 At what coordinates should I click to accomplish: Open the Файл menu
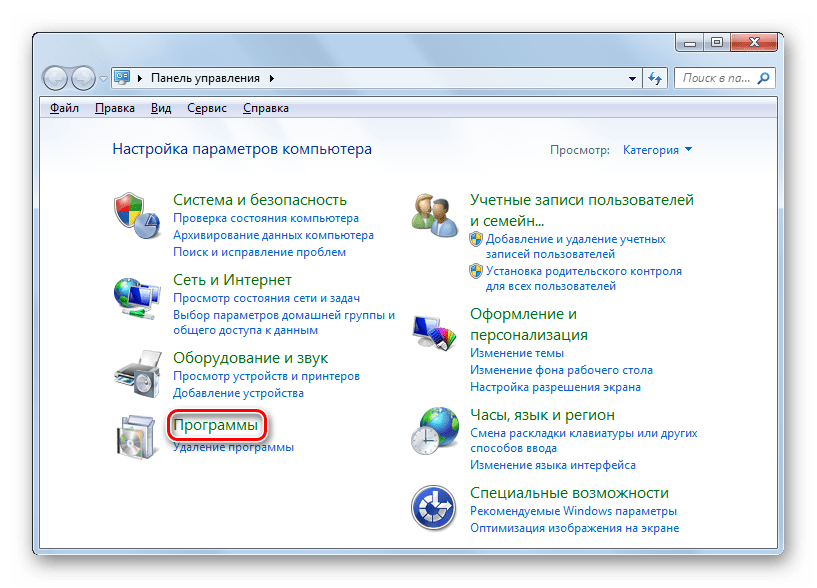pos(64,108)
